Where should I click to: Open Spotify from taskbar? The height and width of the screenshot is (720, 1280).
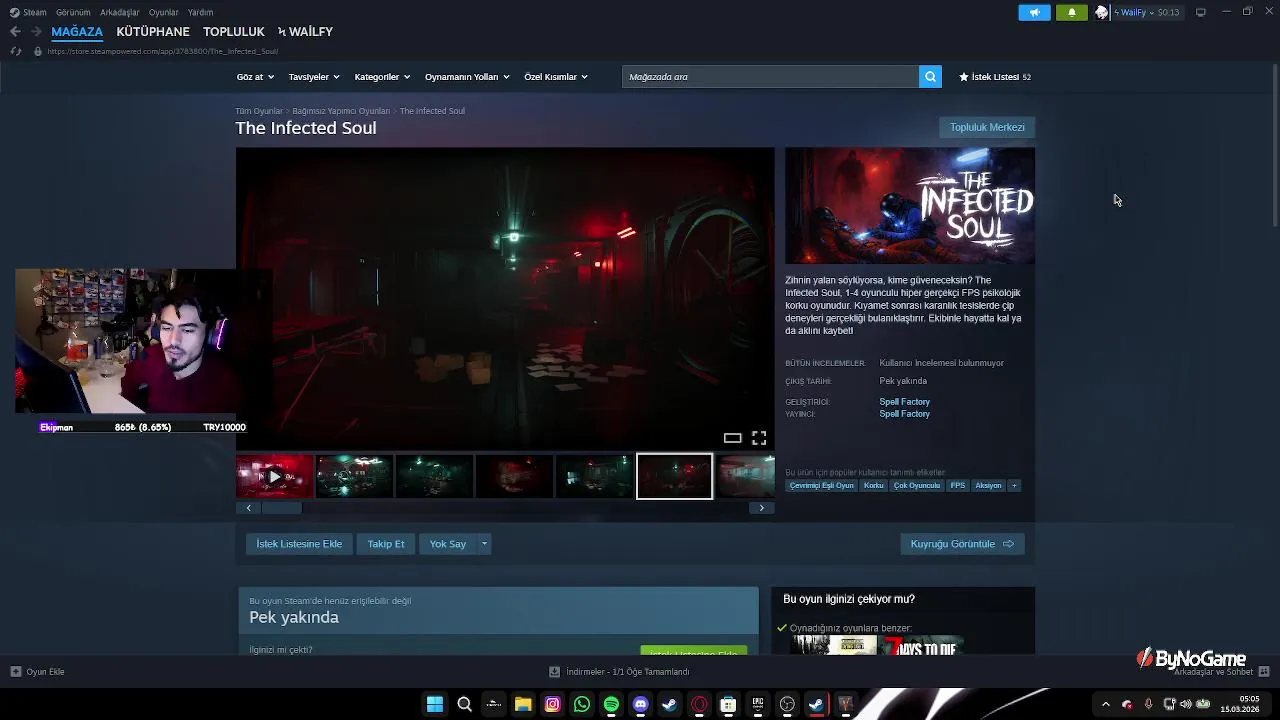pos(611,705)
